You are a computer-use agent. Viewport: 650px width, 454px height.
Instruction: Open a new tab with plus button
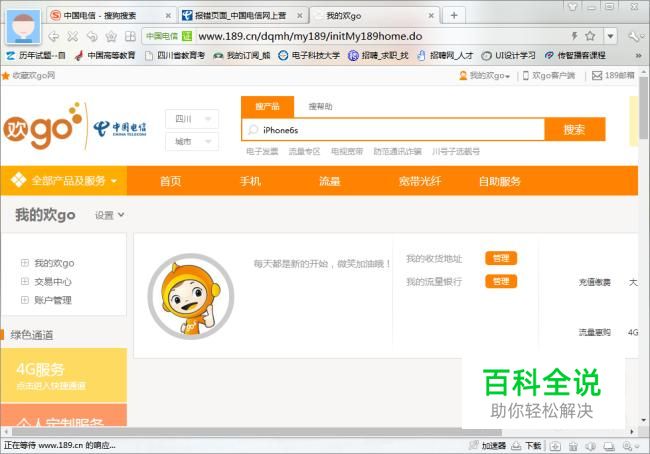454,15
